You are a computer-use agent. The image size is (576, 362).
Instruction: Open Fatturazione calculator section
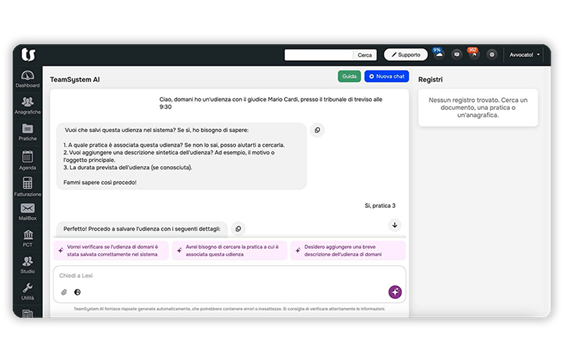28,187
